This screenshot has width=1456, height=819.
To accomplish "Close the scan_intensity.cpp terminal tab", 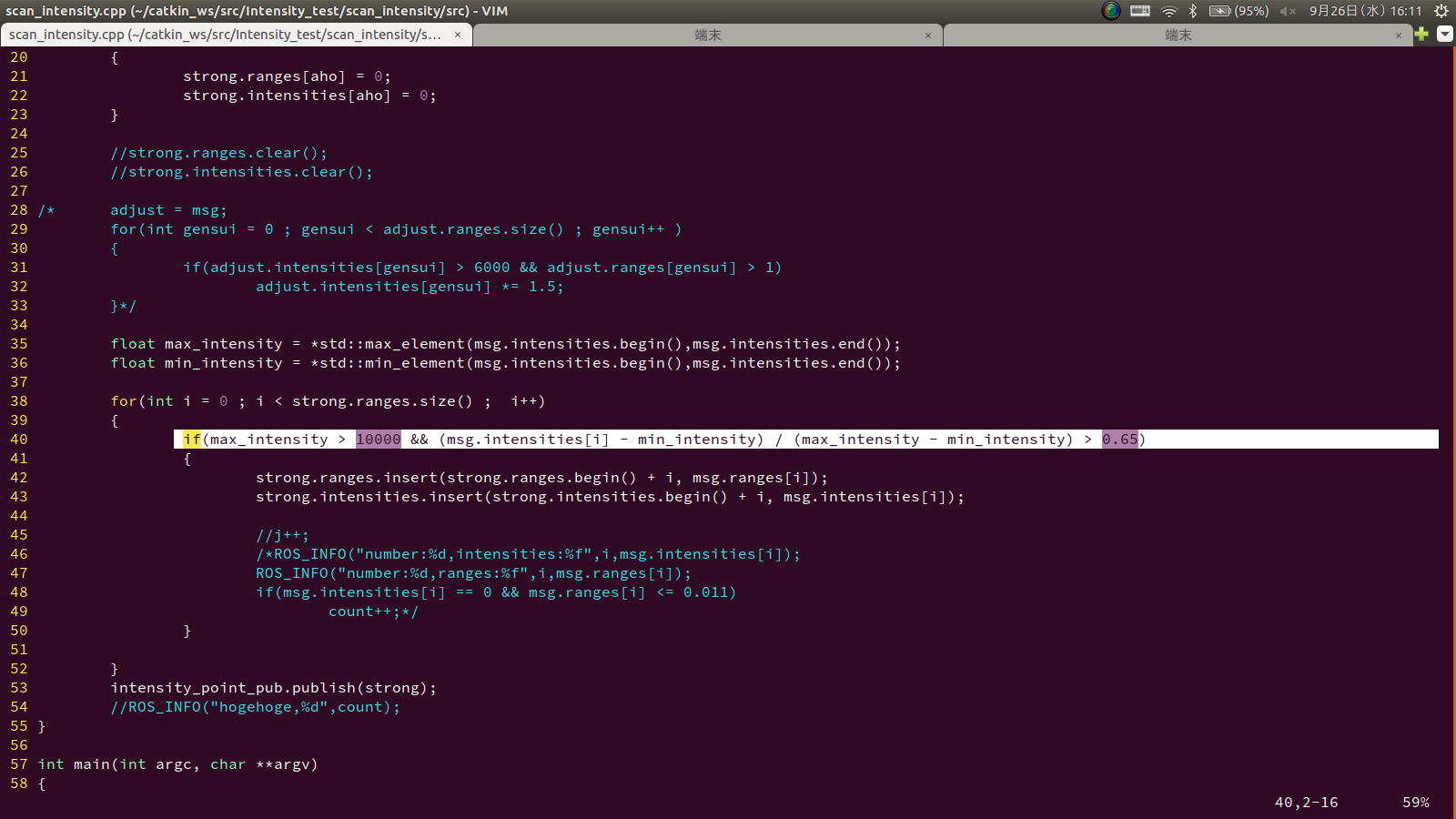I will click(458, 35).
